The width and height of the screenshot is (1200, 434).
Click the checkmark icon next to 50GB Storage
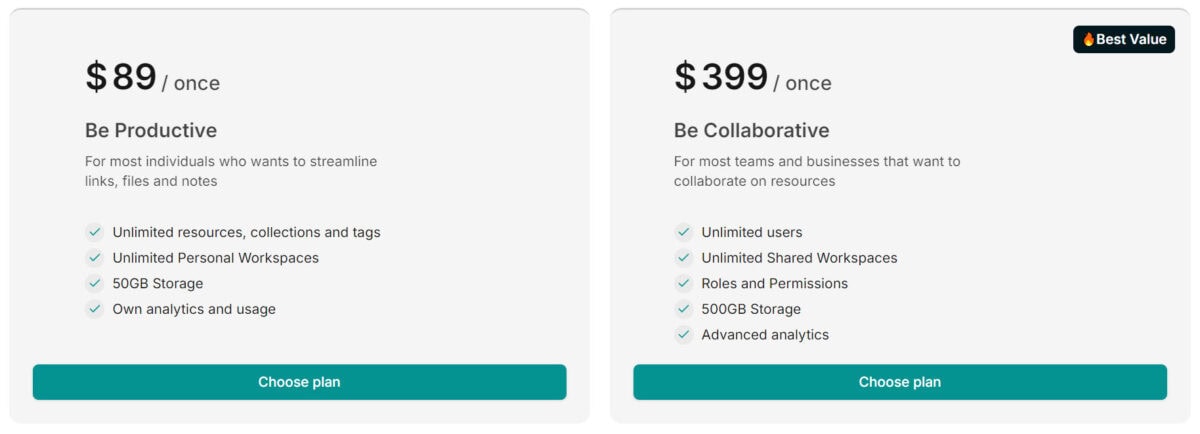95,283
